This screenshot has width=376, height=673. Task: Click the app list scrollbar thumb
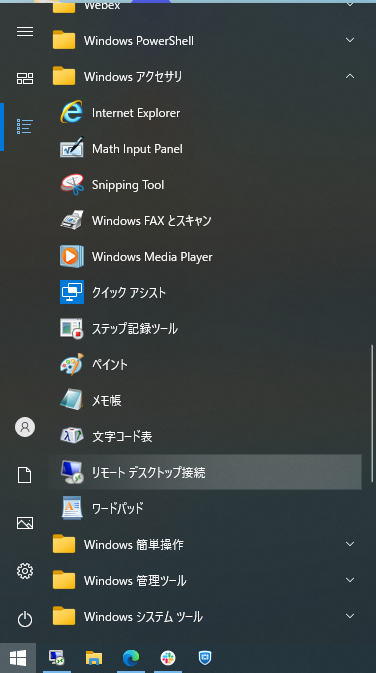[372, 414]
